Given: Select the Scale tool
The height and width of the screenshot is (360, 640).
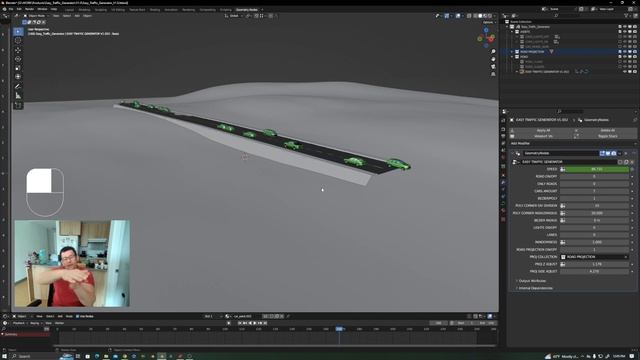Looking at the screenshot, I should tap(18, 68).
